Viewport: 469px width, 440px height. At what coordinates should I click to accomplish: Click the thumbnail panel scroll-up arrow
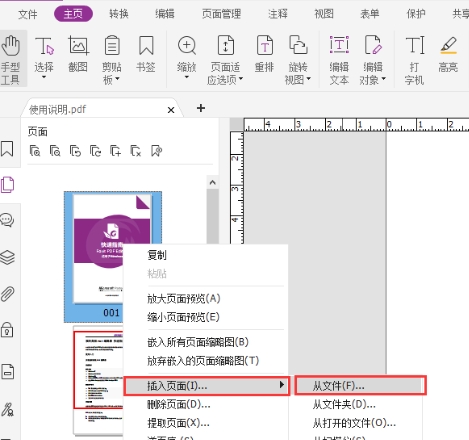click(212, 182)
